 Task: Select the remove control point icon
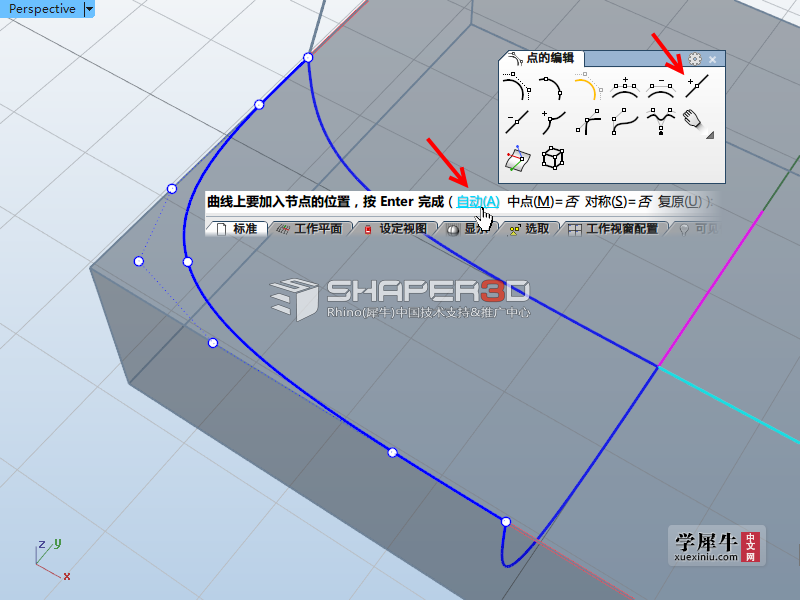pos(661,87)
